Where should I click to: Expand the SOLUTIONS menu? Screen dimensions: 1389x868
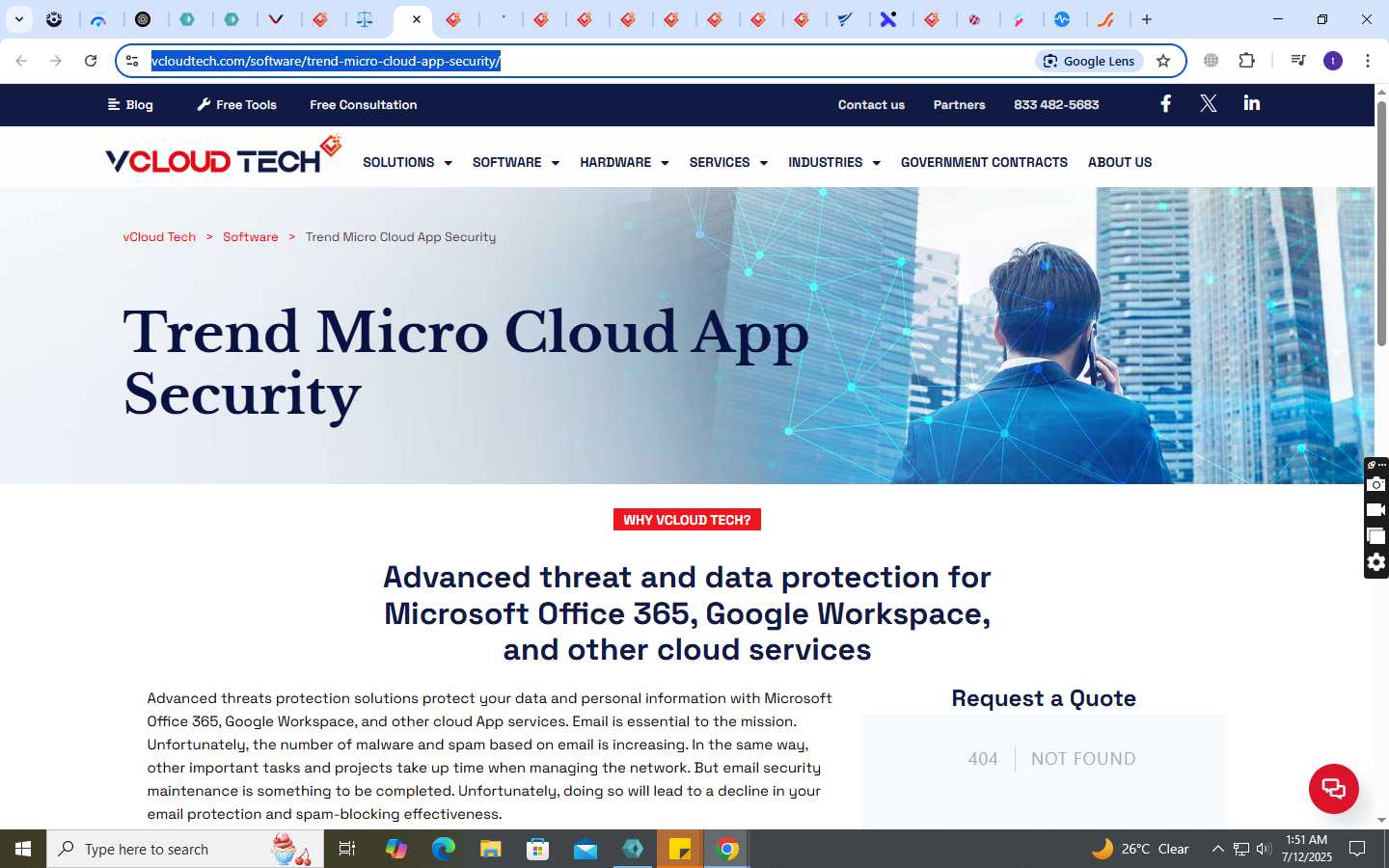pyautogui.click(x=407, y=162)
